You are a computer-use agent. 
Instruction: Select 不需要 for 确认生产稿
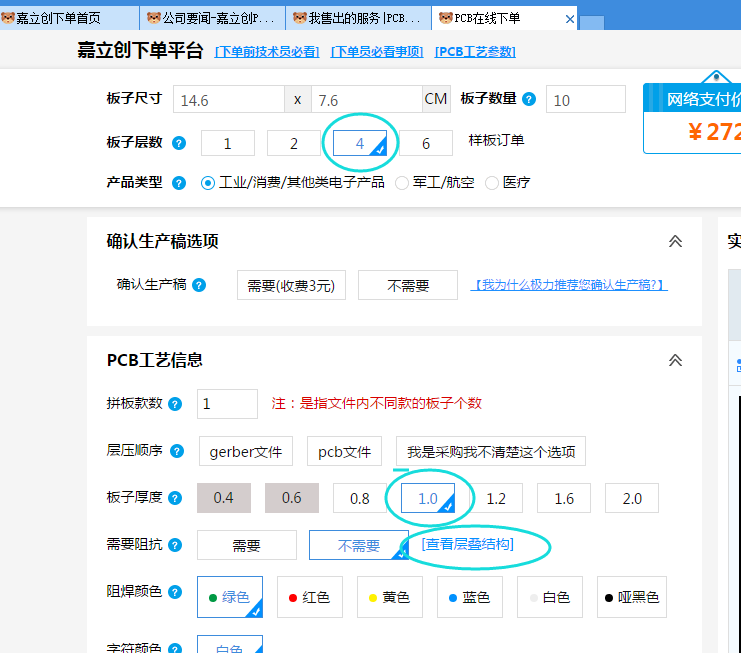408,285
